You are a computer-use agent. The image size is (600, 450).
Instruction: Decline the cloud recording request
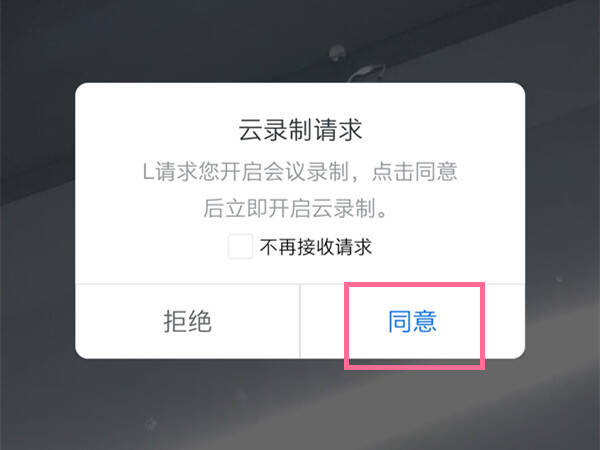[188, 322]
